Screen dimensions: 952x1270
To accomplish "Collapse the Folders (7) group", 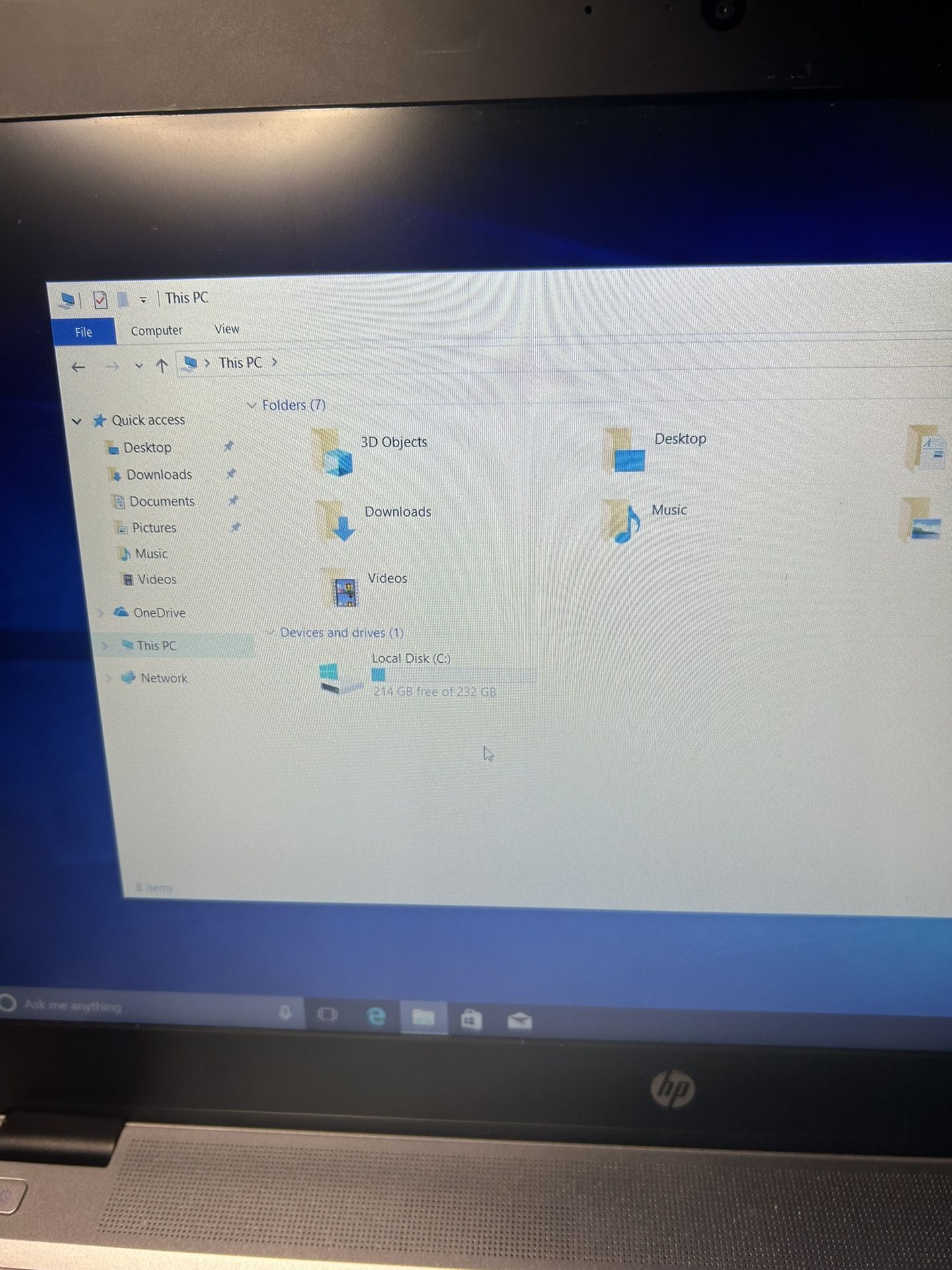I will coord(252,405).
